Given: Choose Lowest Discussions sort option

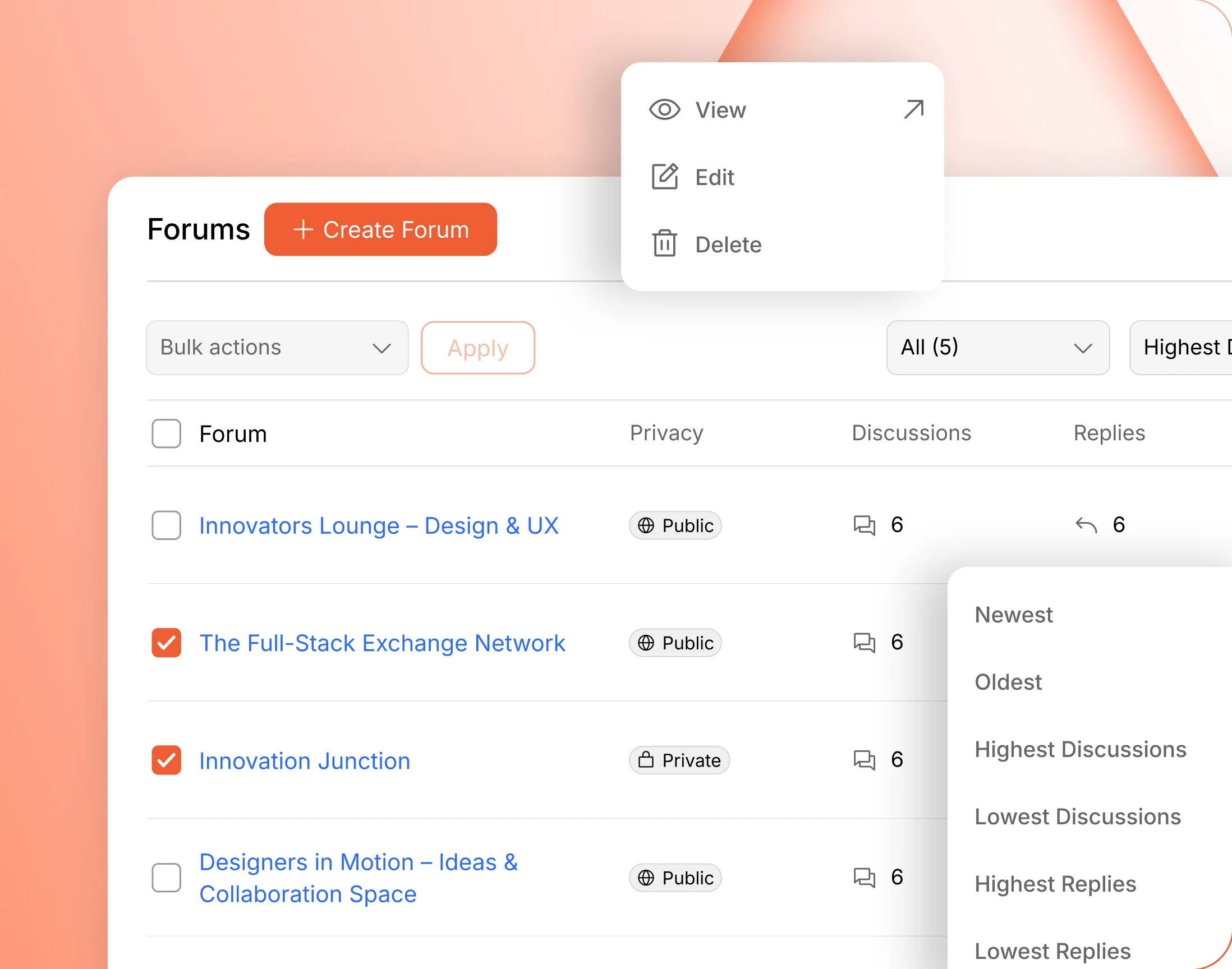Looking at the screenshot, I should click(x=1078, y=817).
